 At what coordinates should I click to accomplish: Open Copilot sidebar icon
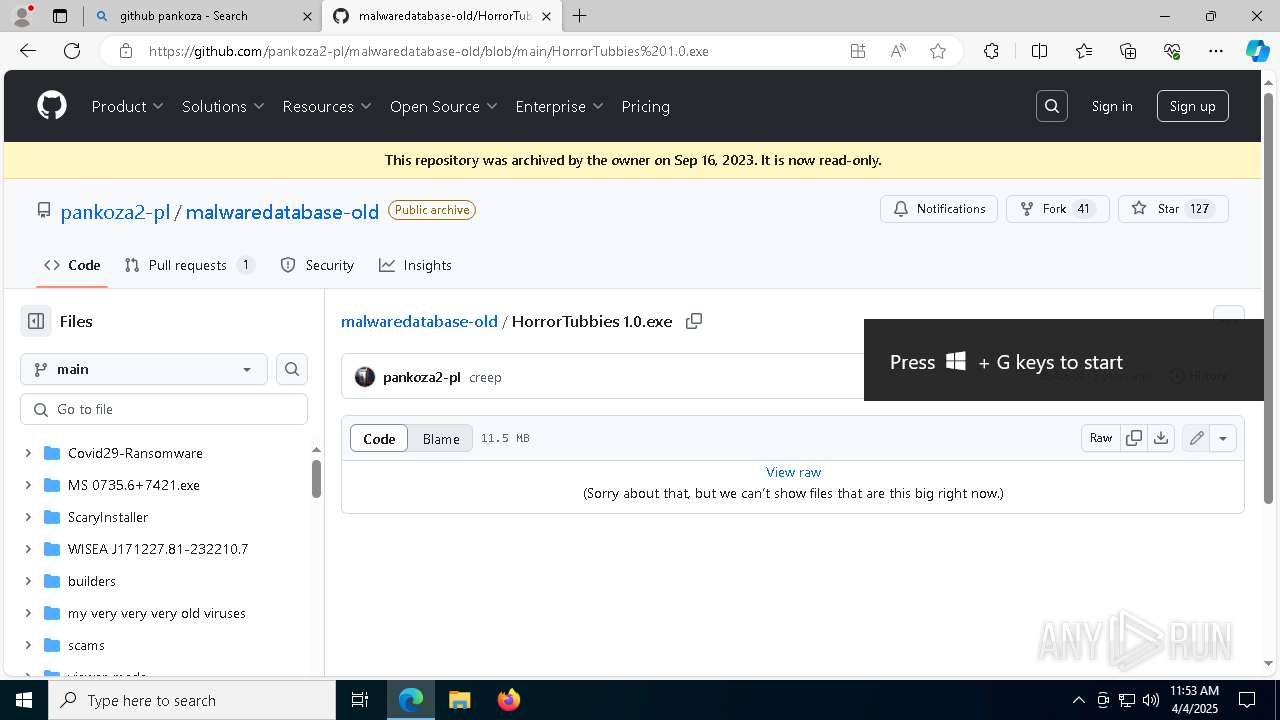click(x=1257, y=51)
